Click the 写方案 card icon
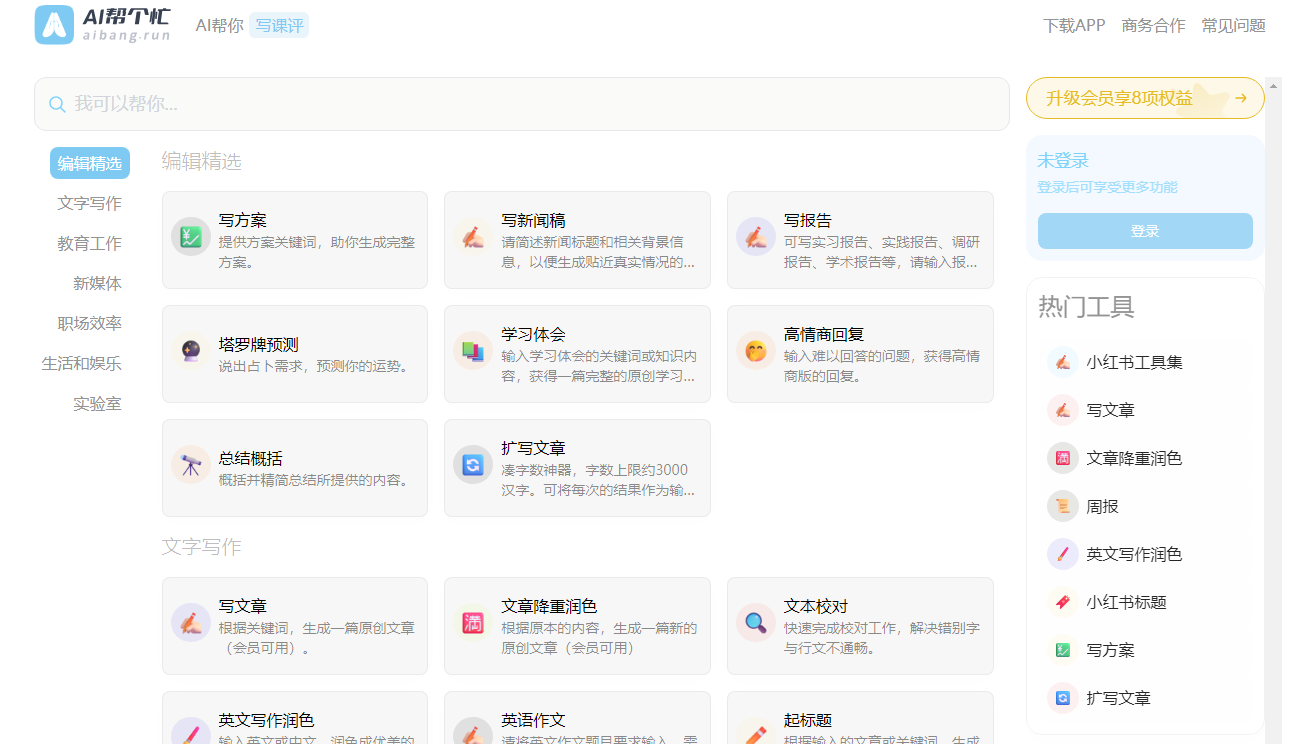 point(190,237)
